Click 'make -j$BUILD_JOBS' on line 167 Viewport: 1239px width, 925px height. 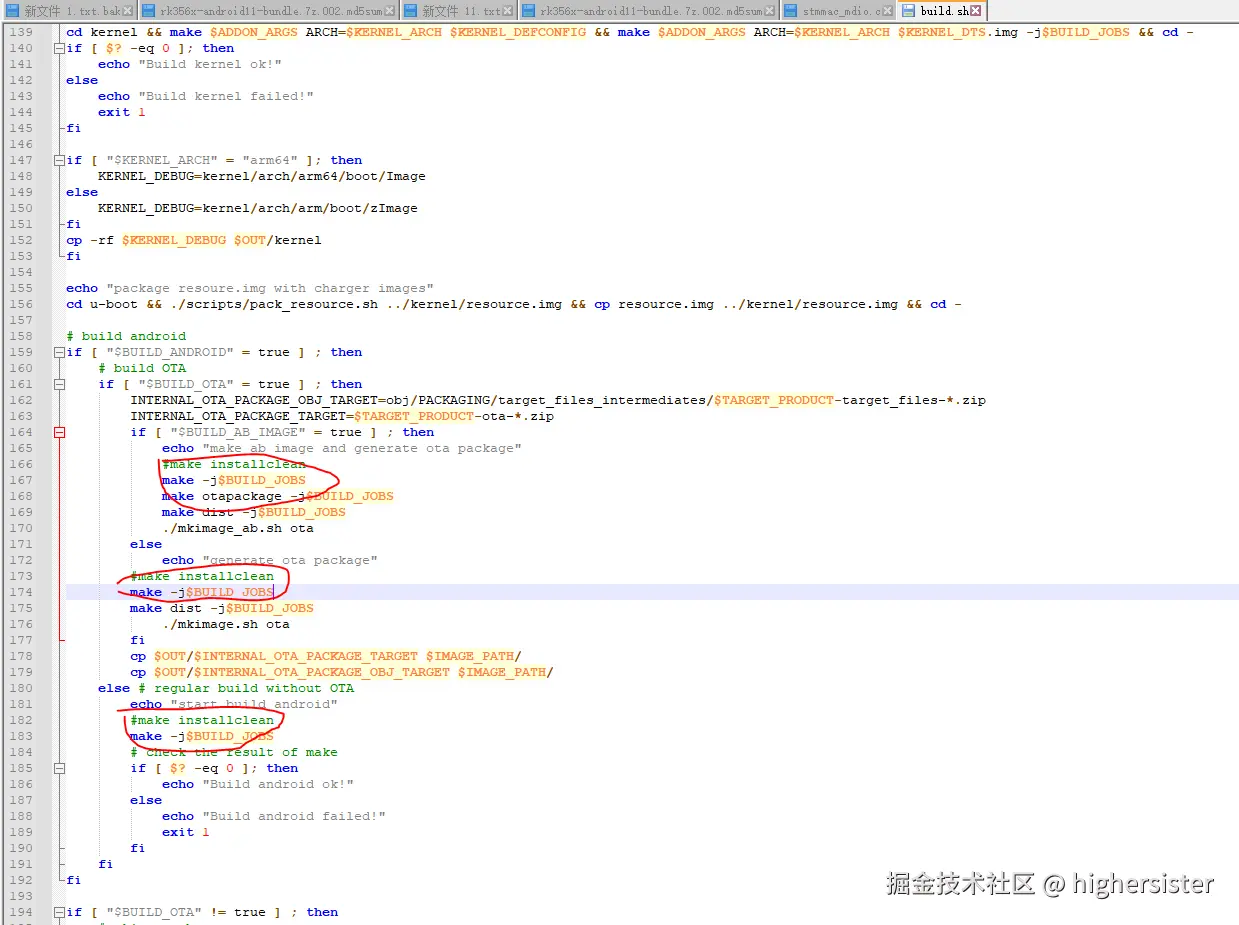coord(233,480)
